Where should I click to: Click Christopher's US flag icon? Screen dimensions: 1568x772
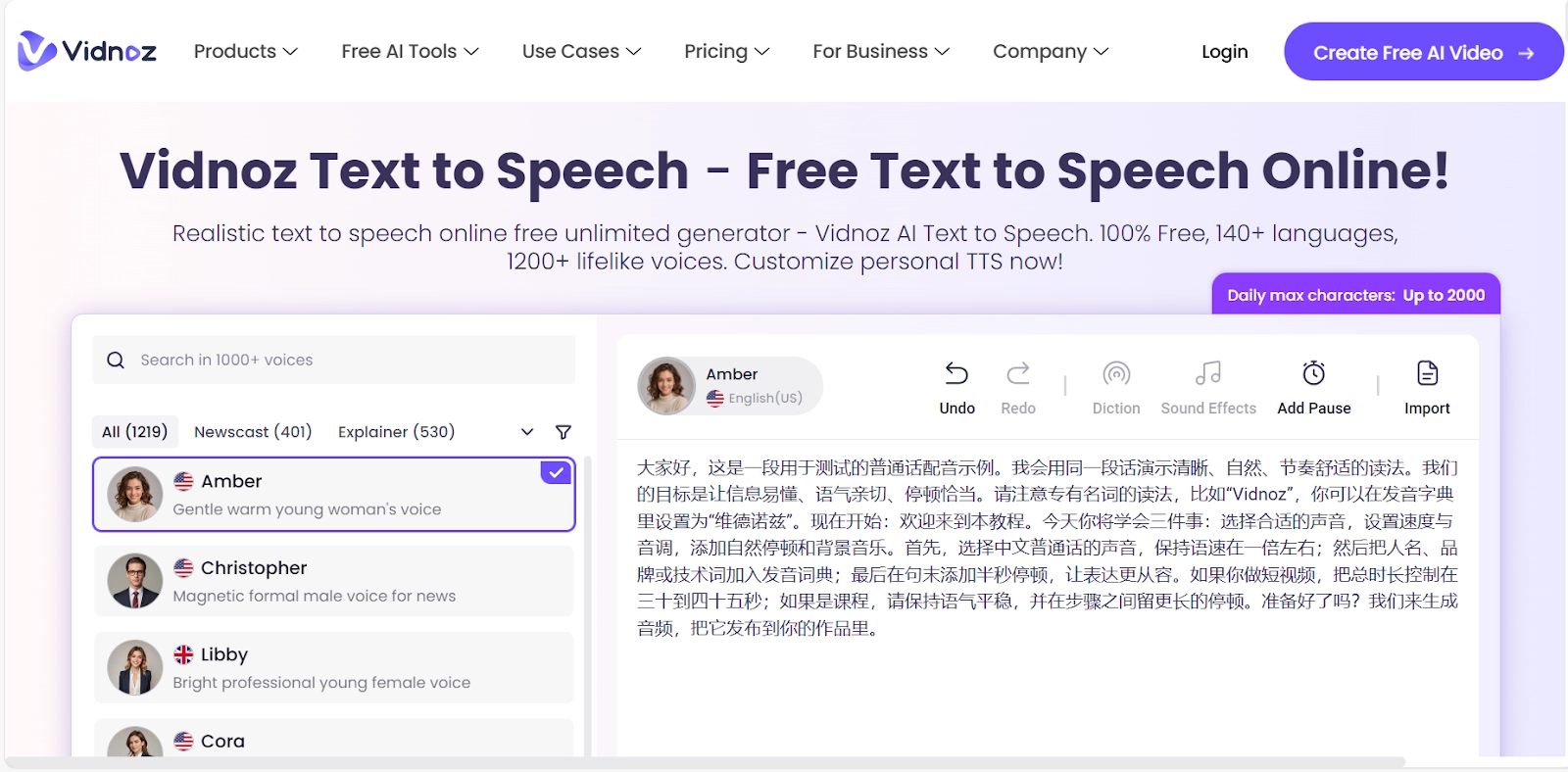pos(183,568)
